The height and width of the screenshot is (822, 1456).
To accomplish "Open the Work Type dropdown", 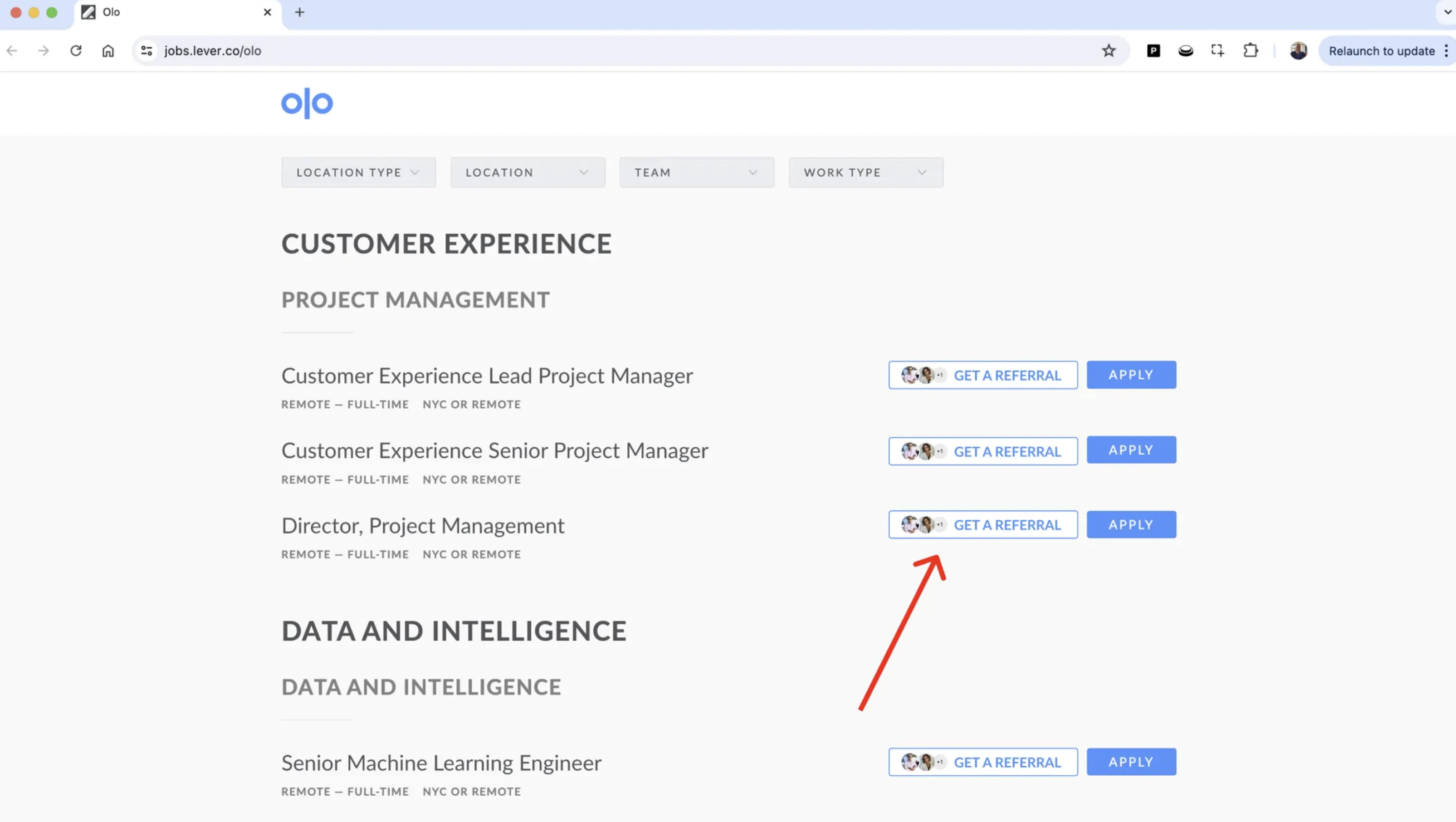I will 865,172.
